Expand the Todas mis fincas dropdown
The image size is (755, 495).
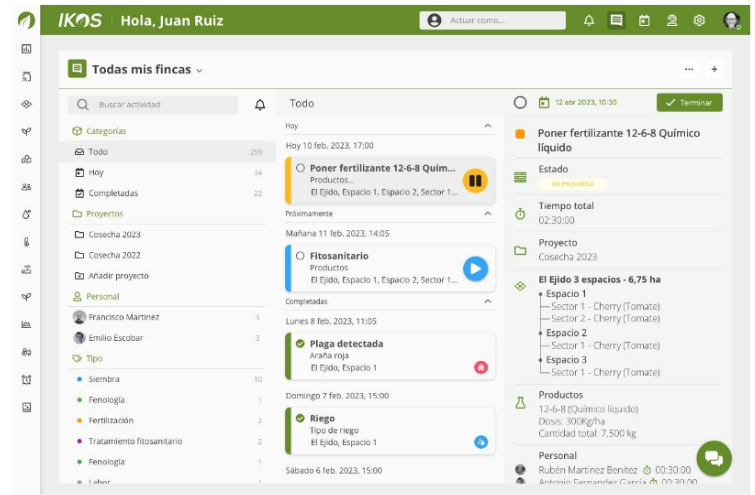[x=199, y=70]
